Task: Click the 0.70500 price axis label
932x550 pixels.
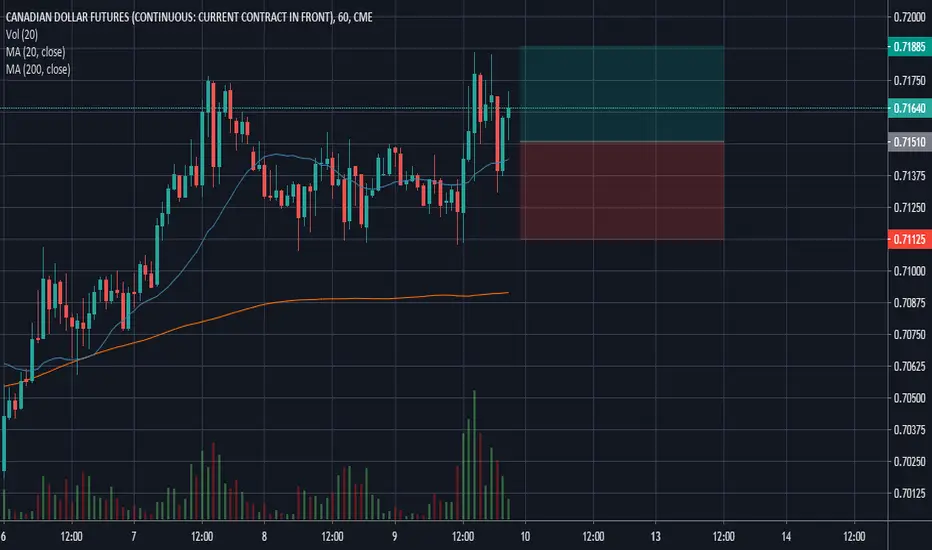Action: click(x=909, y=398)
